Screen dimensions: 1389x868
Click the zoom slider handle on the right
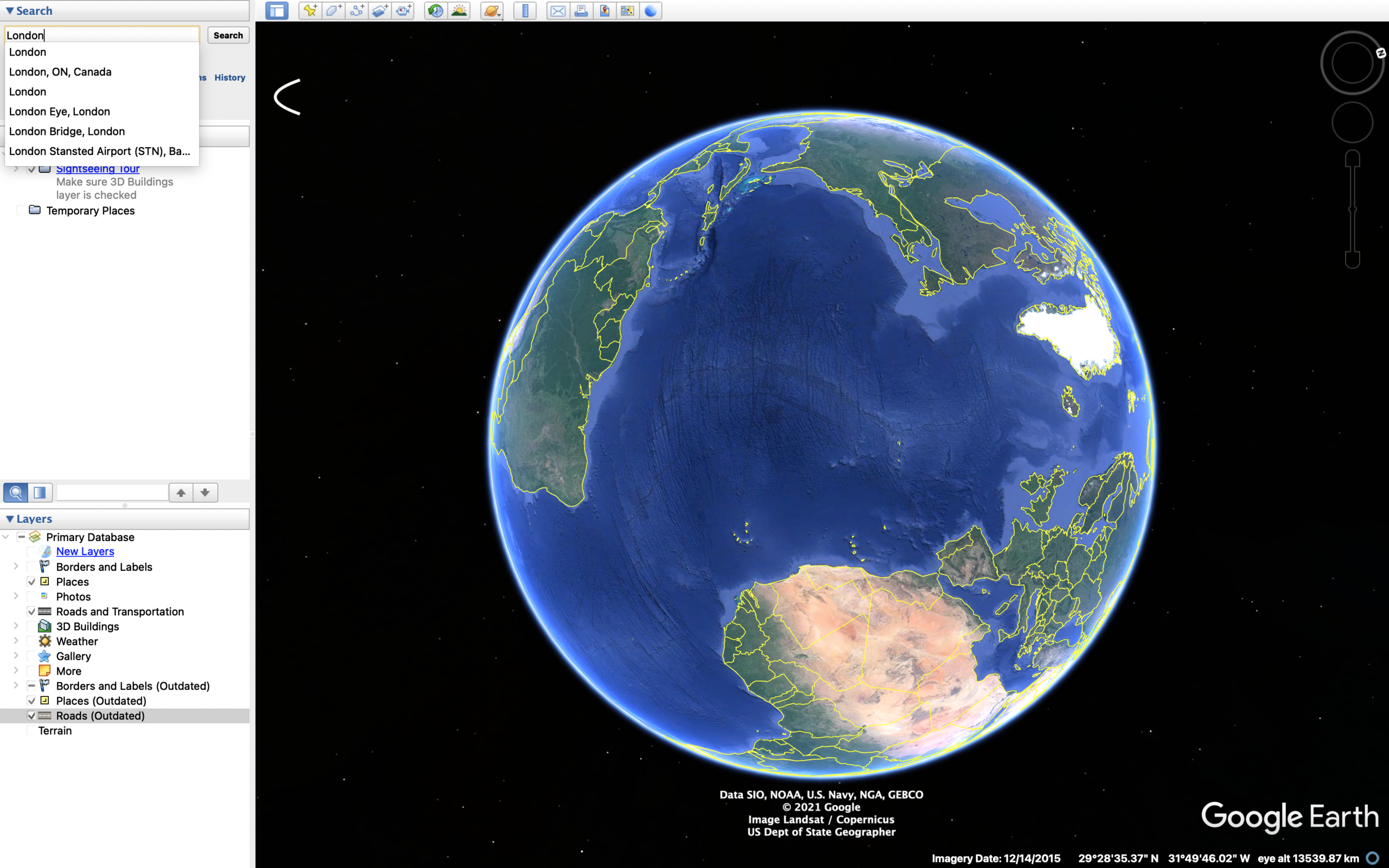(1352, 209)
